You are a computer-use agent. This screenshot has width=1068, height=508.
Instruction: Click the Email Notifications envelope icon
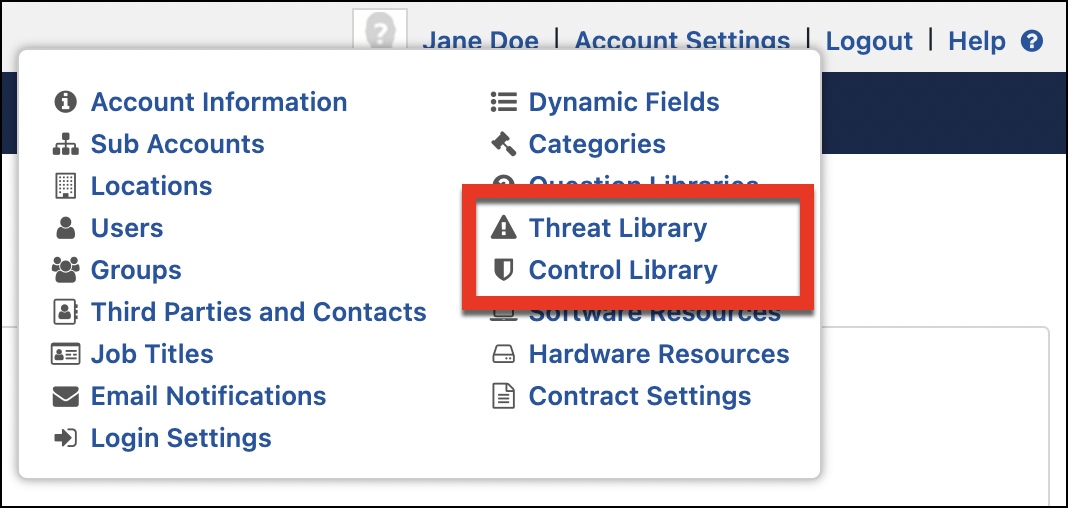coord(65,396)
